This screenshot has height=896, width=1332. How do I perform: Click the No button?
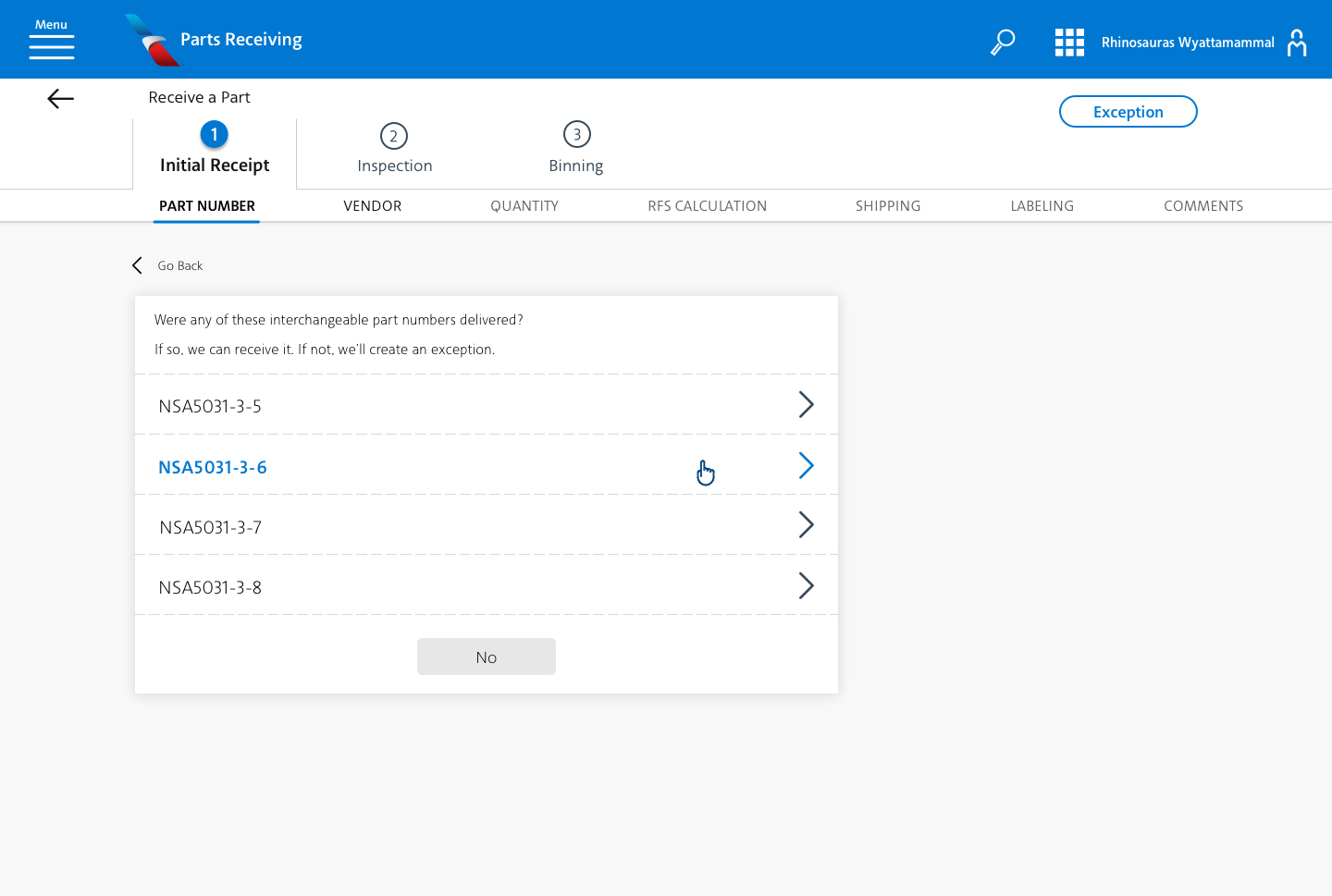487,657
